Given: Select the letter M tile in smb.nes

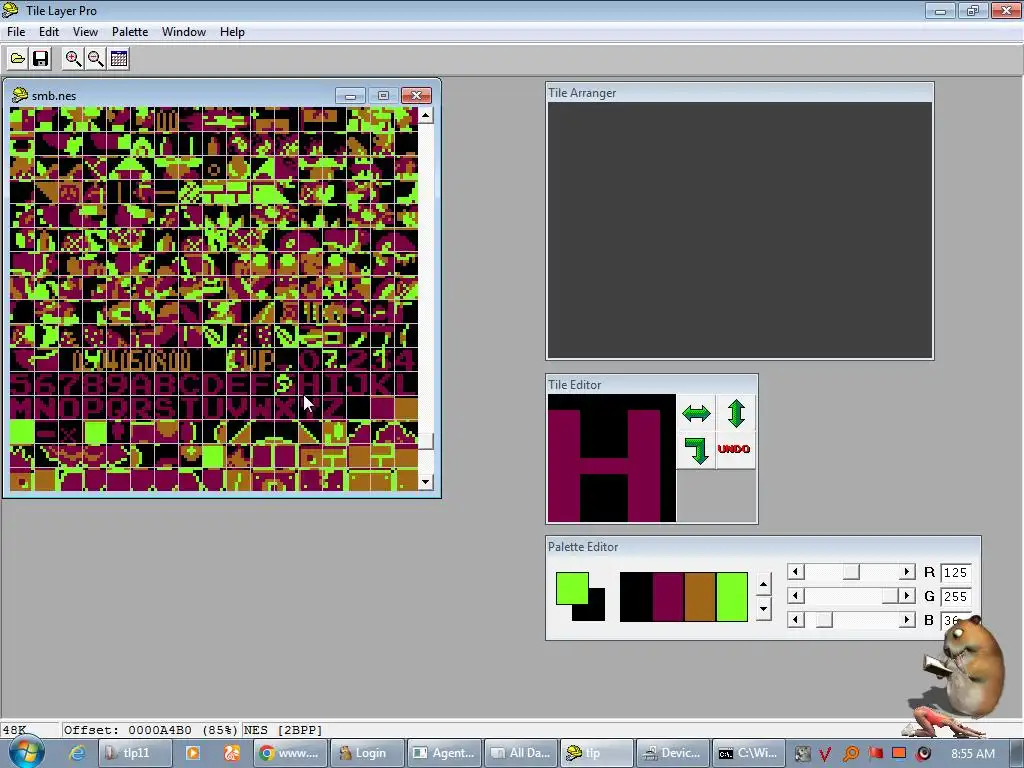Looking at the screenshot, I should 22,408.
